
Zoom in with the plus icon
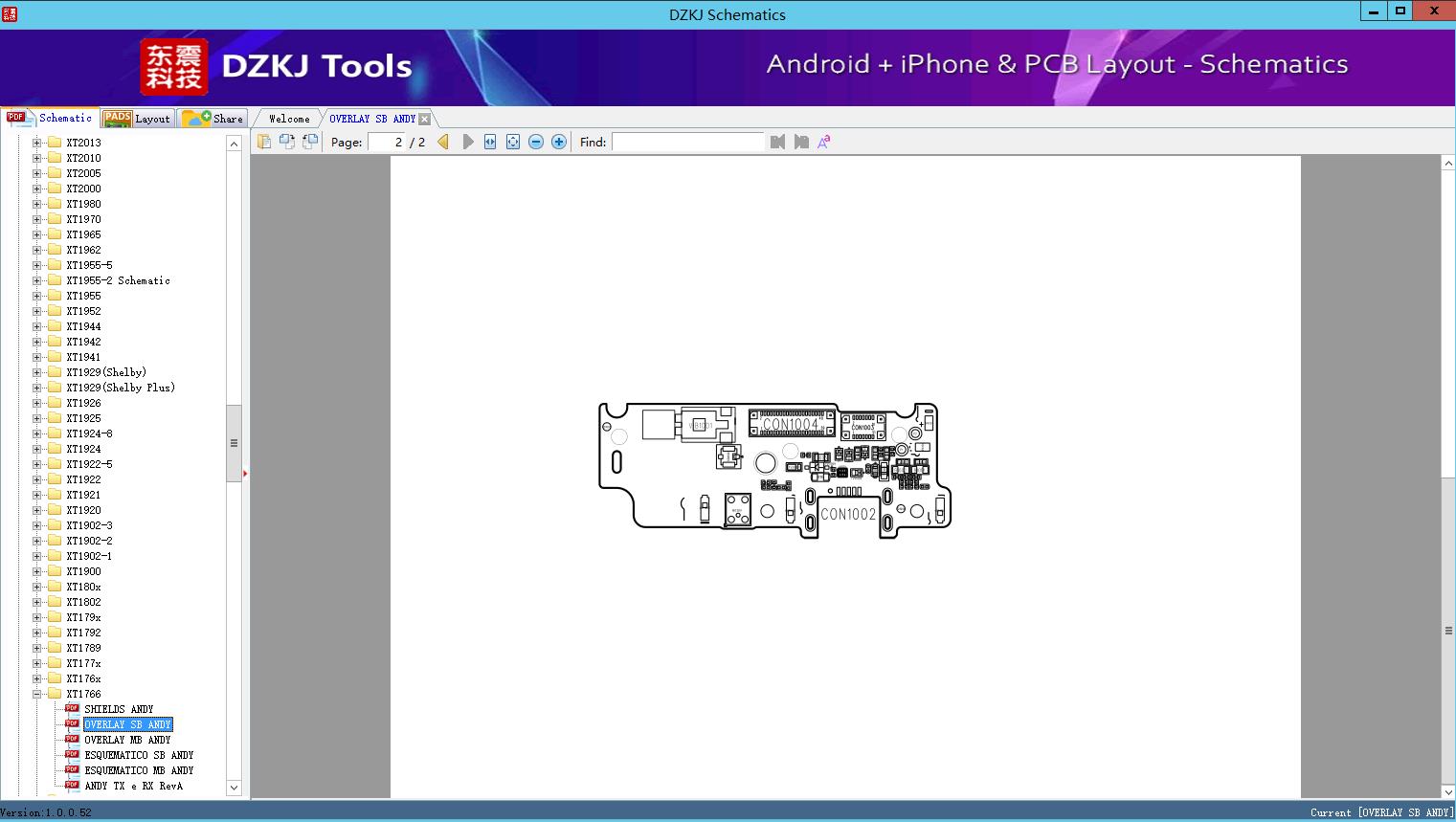559,142
